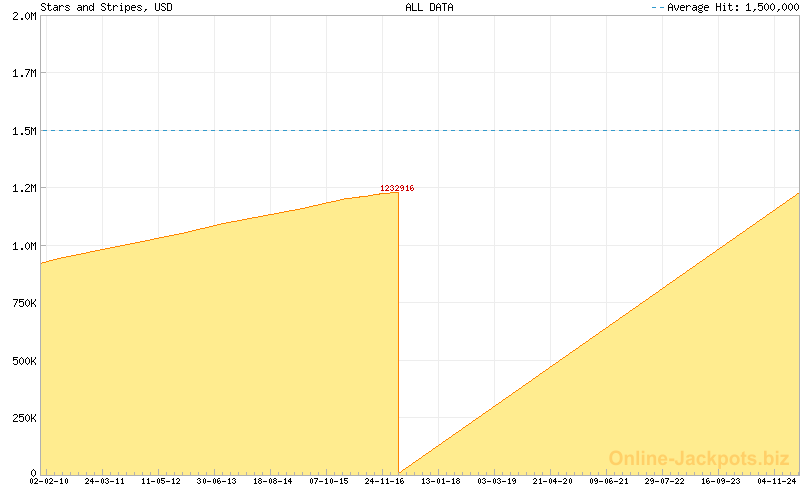Select the 04-11-24 date label

point(776,481)
